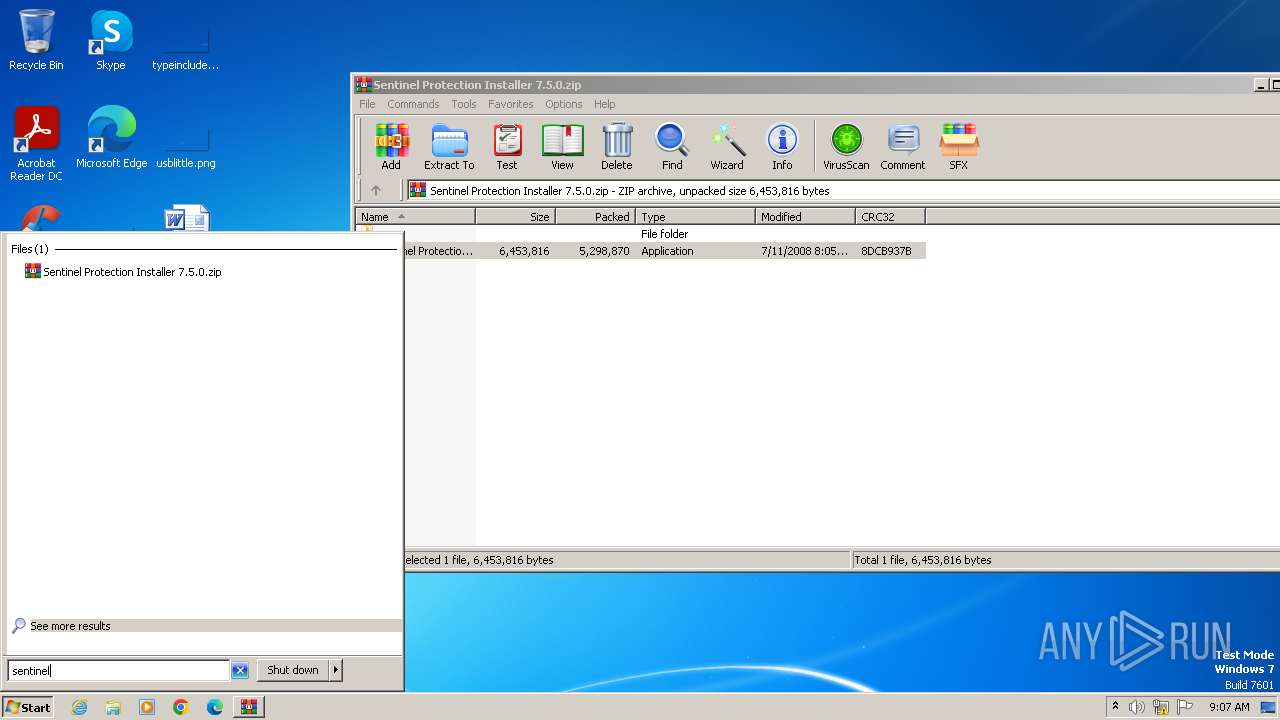Open the Find magnifier tool
This screenshot has width=1280, height=720.
tap(672, 146)
